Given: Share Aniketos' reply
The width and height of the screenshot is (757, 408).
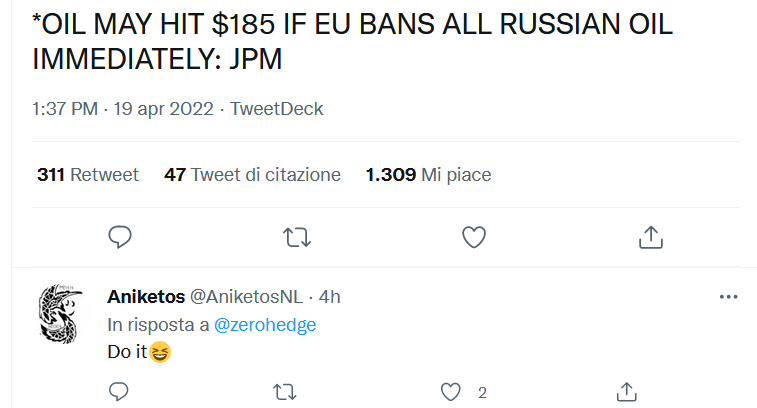Looking at the screenshot, I should point(627,392).
